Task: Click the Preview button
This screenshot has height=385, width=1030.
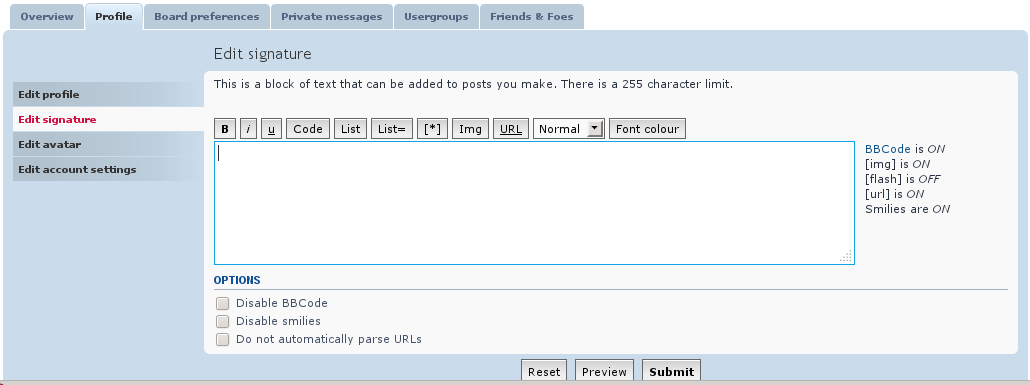Action: point(604,371)
